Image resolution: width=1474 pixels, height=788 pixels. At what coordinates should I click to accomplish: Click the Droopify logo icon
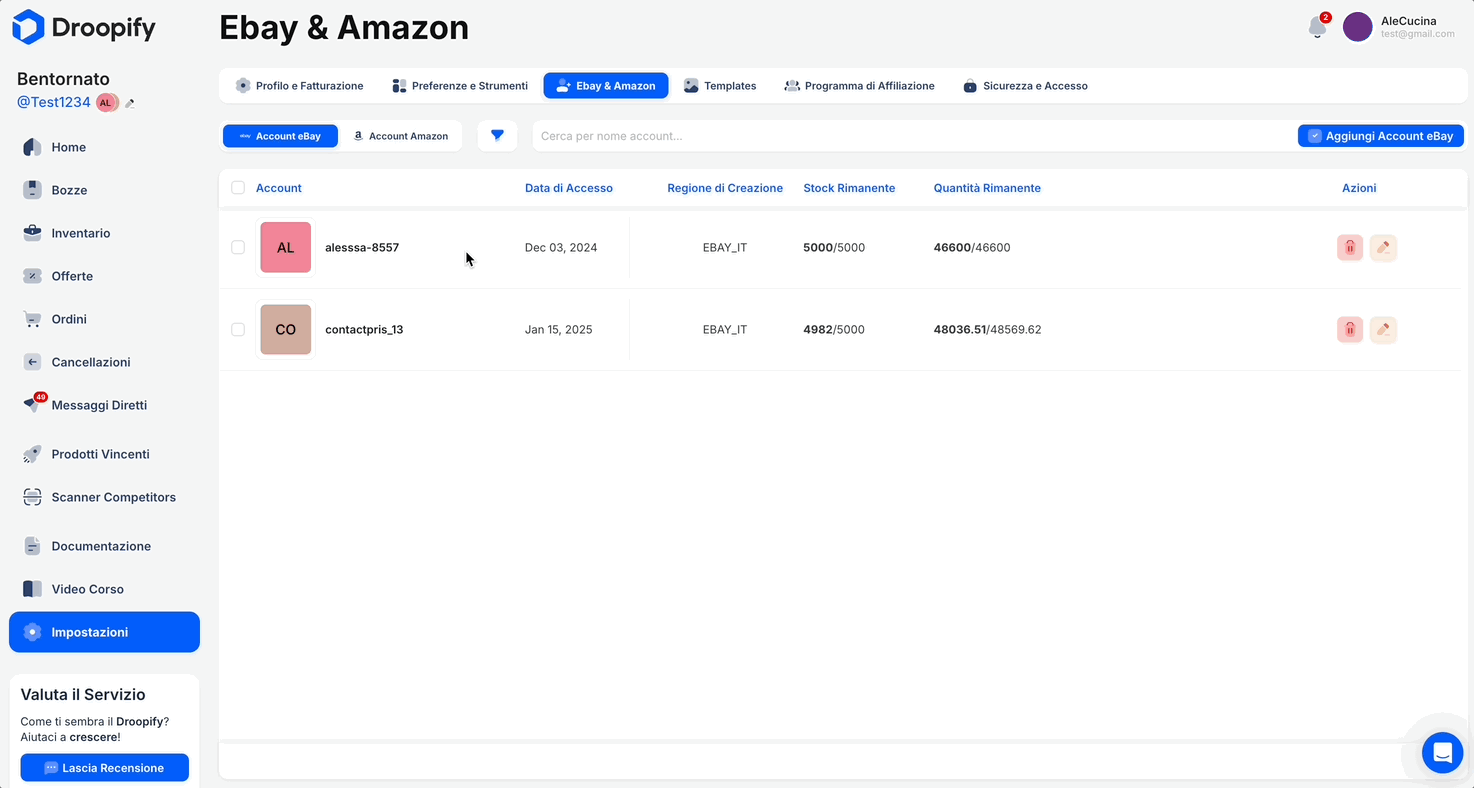28,27
